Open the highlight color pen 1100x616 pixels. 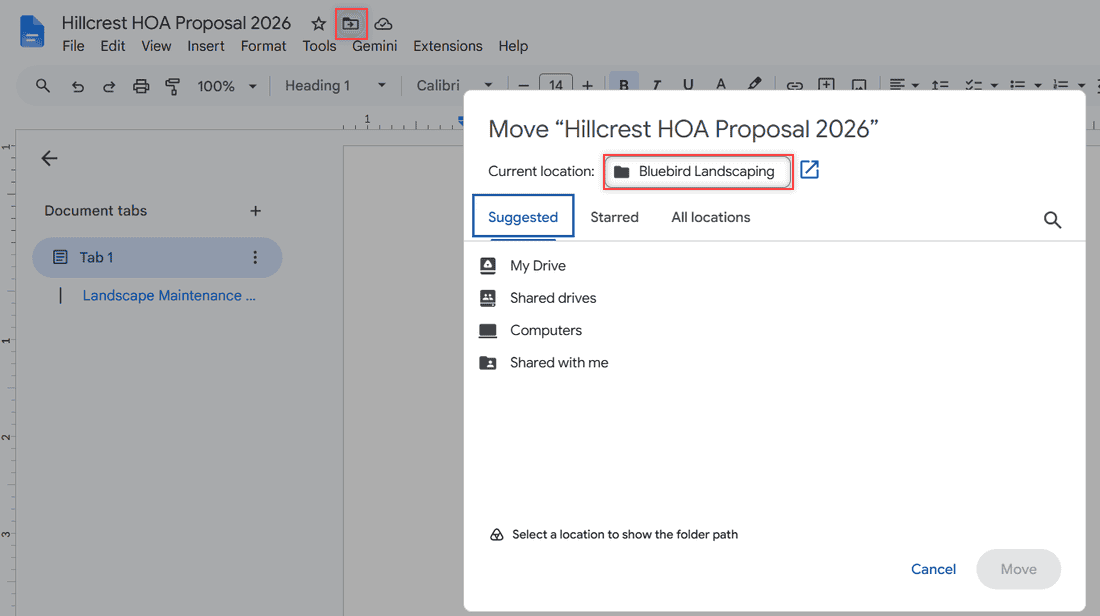pos(754,84)
